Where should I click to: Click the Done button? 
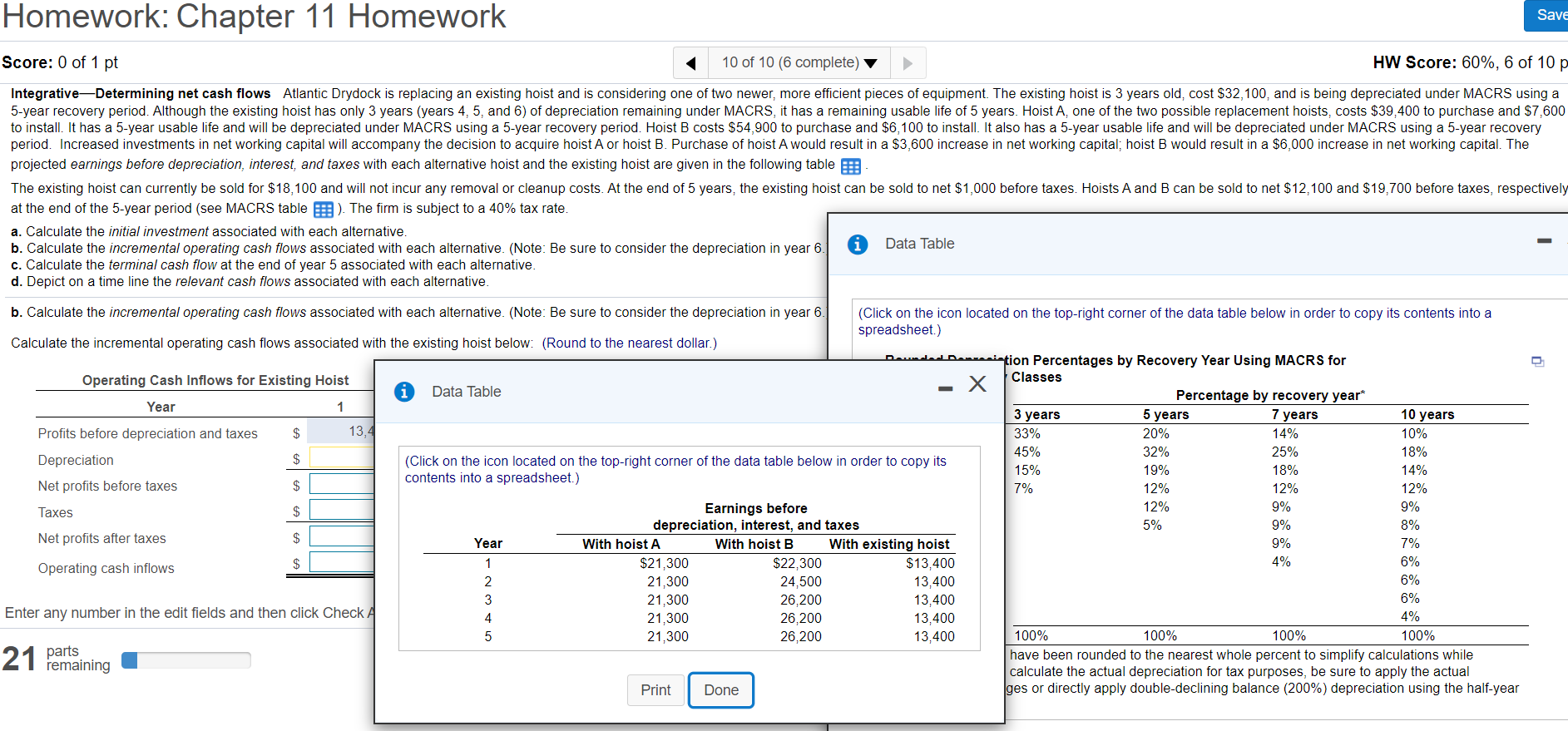point(721,690)
